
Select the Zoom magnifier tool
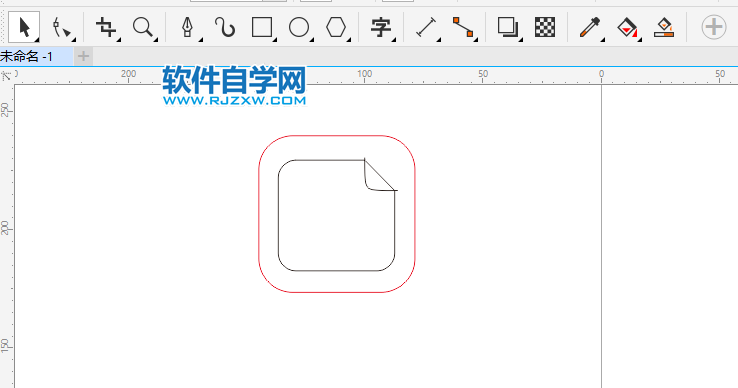click(x=143, y=27)
